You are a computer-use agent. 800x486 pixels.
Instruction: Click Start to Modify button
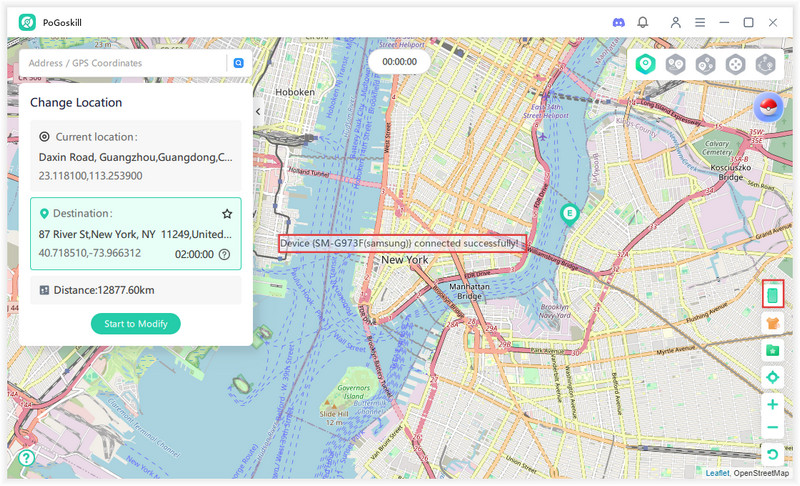(136, 323)
